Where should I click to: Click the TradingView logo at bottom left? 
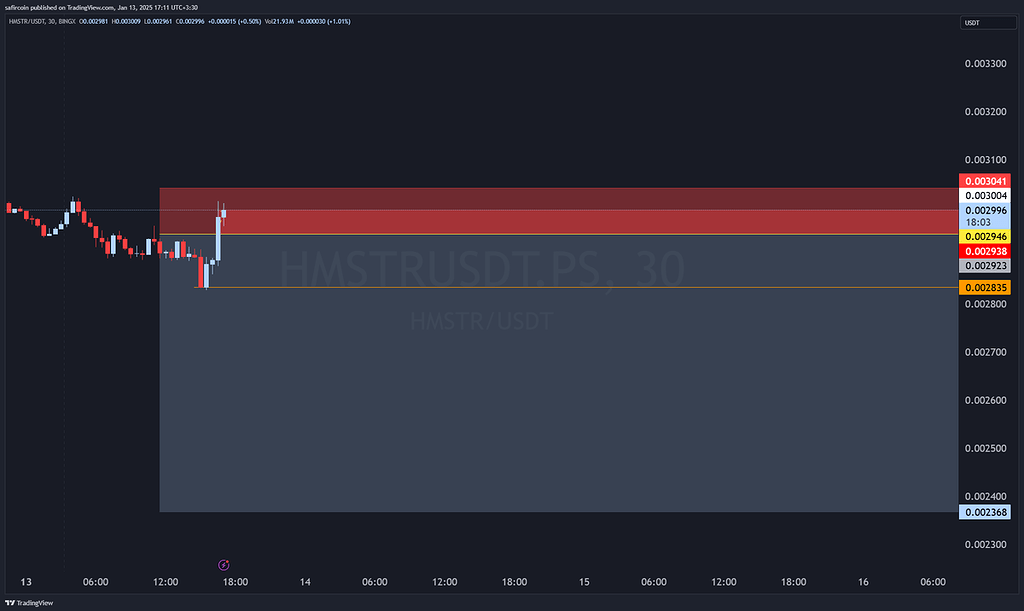(x=28, y=603)
